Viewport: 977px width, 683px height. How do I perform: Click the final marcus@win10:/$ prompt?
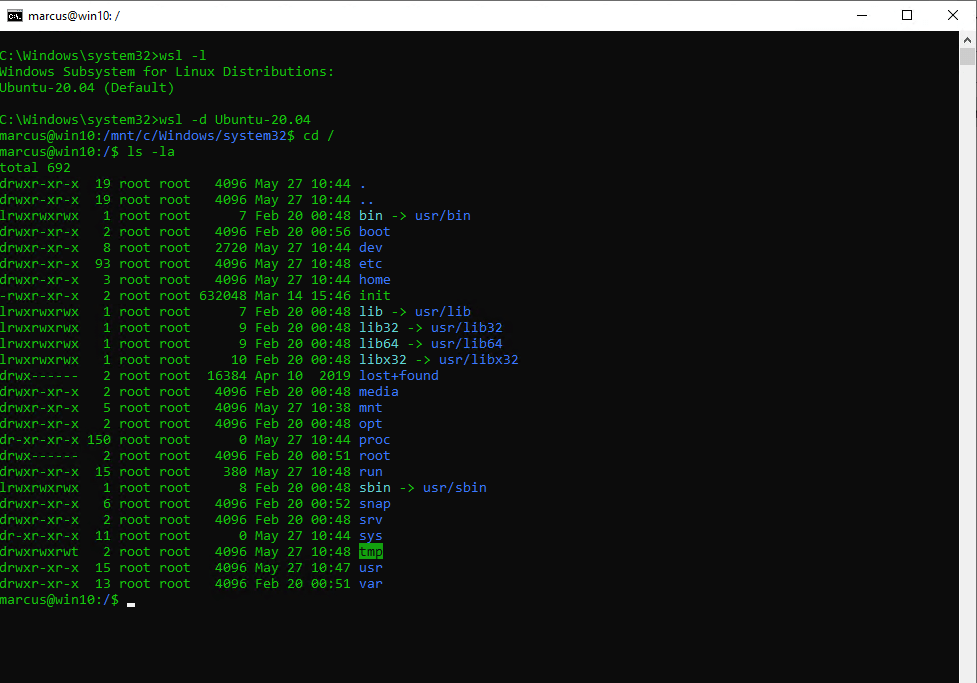click(x=59, y=600)
